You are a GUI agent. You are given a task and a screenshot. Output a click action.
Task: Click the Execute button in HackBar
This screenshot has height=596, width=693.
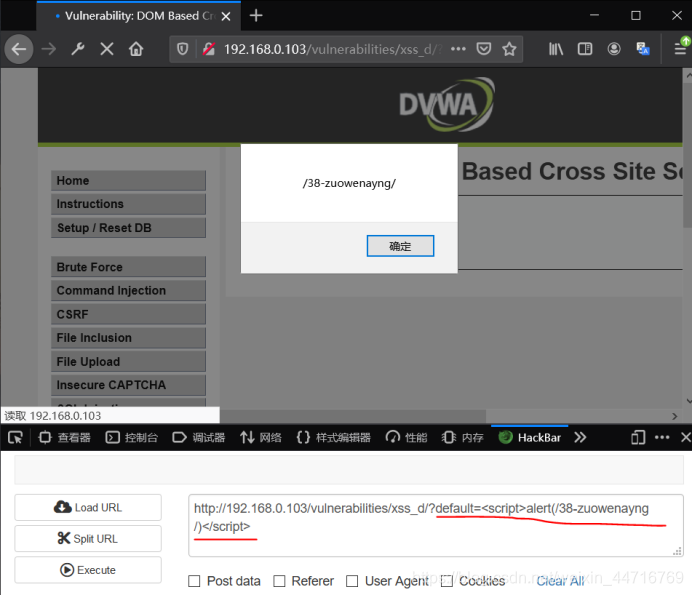(88, 570)
